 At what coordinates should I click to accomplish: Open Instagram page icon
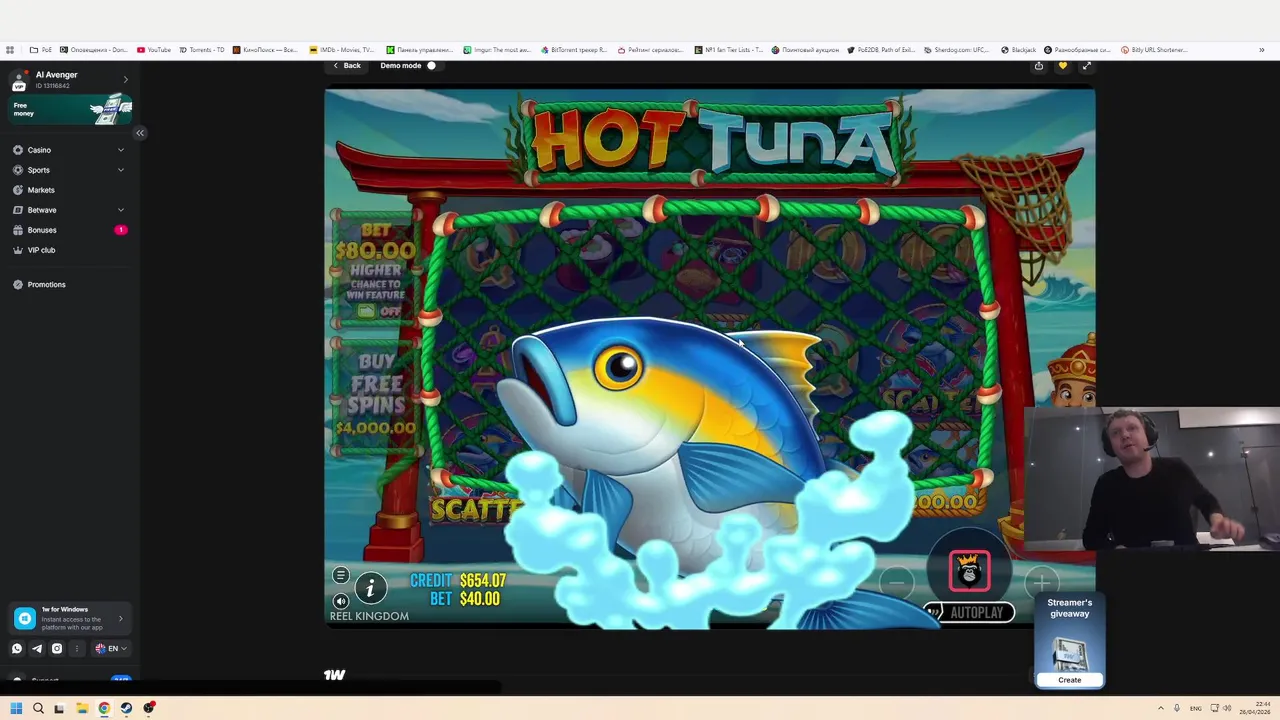coord(57,649)
